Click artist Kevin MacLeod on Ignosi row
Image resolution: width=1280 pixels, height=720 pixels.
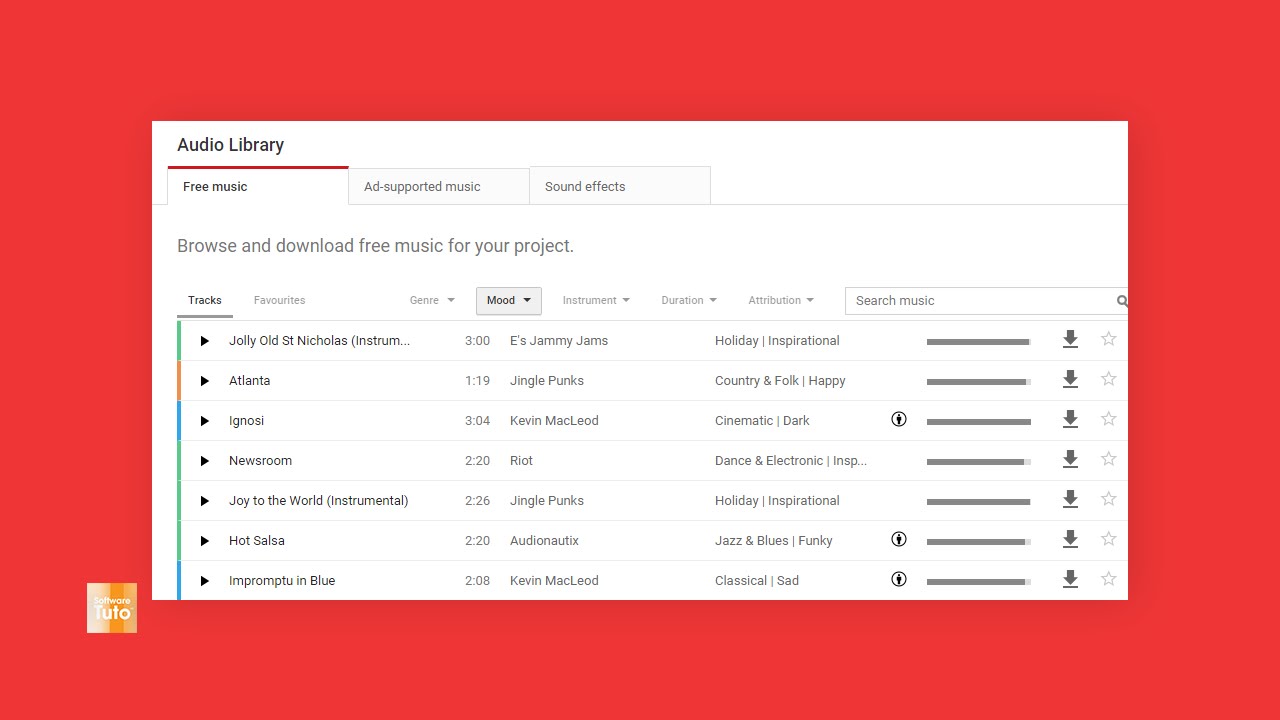click(x=554, y=421)
